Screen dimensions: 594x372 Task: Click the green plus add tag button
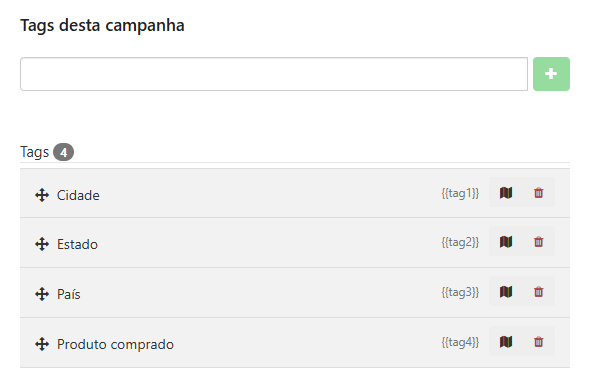[x=551, y=74]
